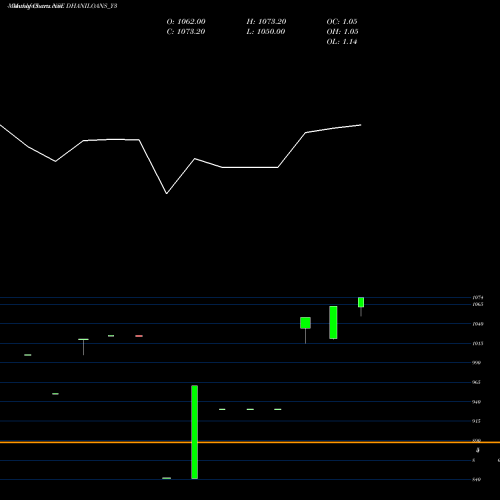Click the low value L: 1050.00
This screenshot has width=500, height=500.
[x=266, y=32]
